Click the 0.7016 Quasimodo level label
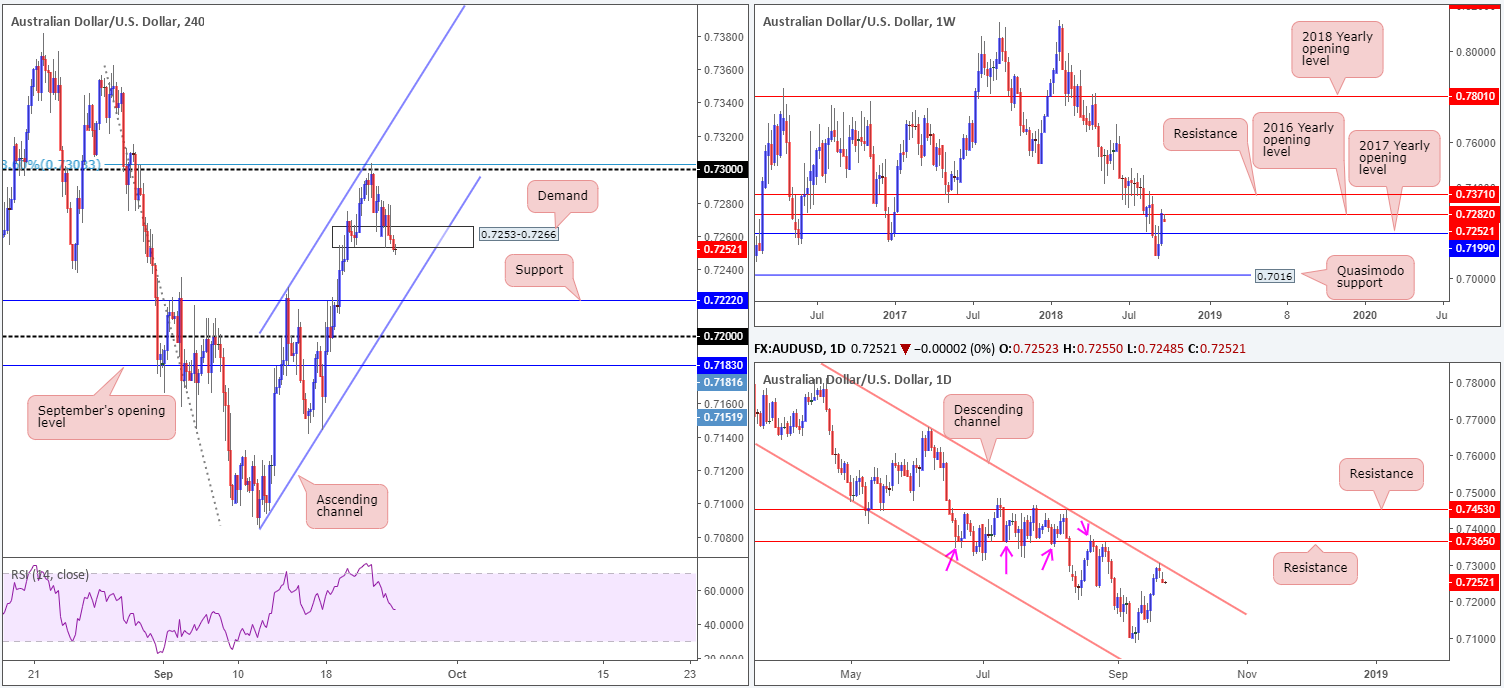 pos(1273,275)
